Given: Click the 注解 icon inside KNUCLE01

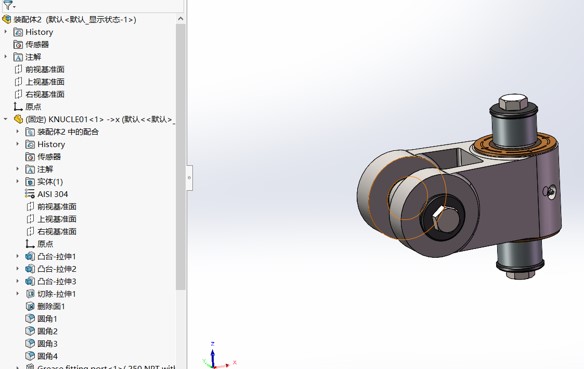Looking at the screenshot, I should point(30,169).
